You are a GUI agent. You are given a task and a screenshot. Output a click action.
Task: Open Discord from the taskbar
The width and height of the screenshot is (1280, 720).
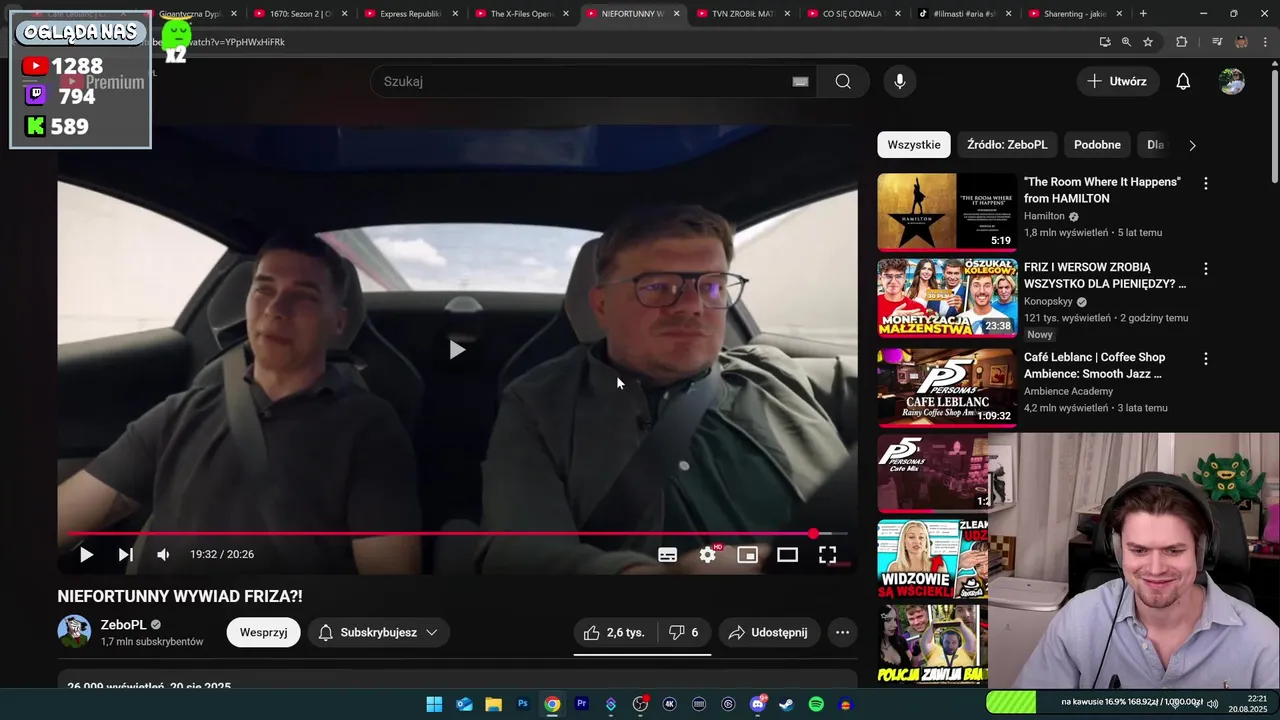pos(758,704)
